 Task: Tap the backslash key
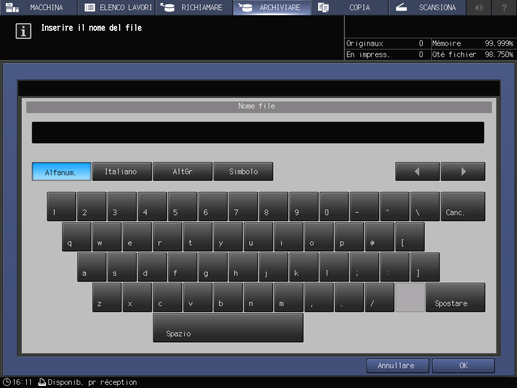[425, 206]
